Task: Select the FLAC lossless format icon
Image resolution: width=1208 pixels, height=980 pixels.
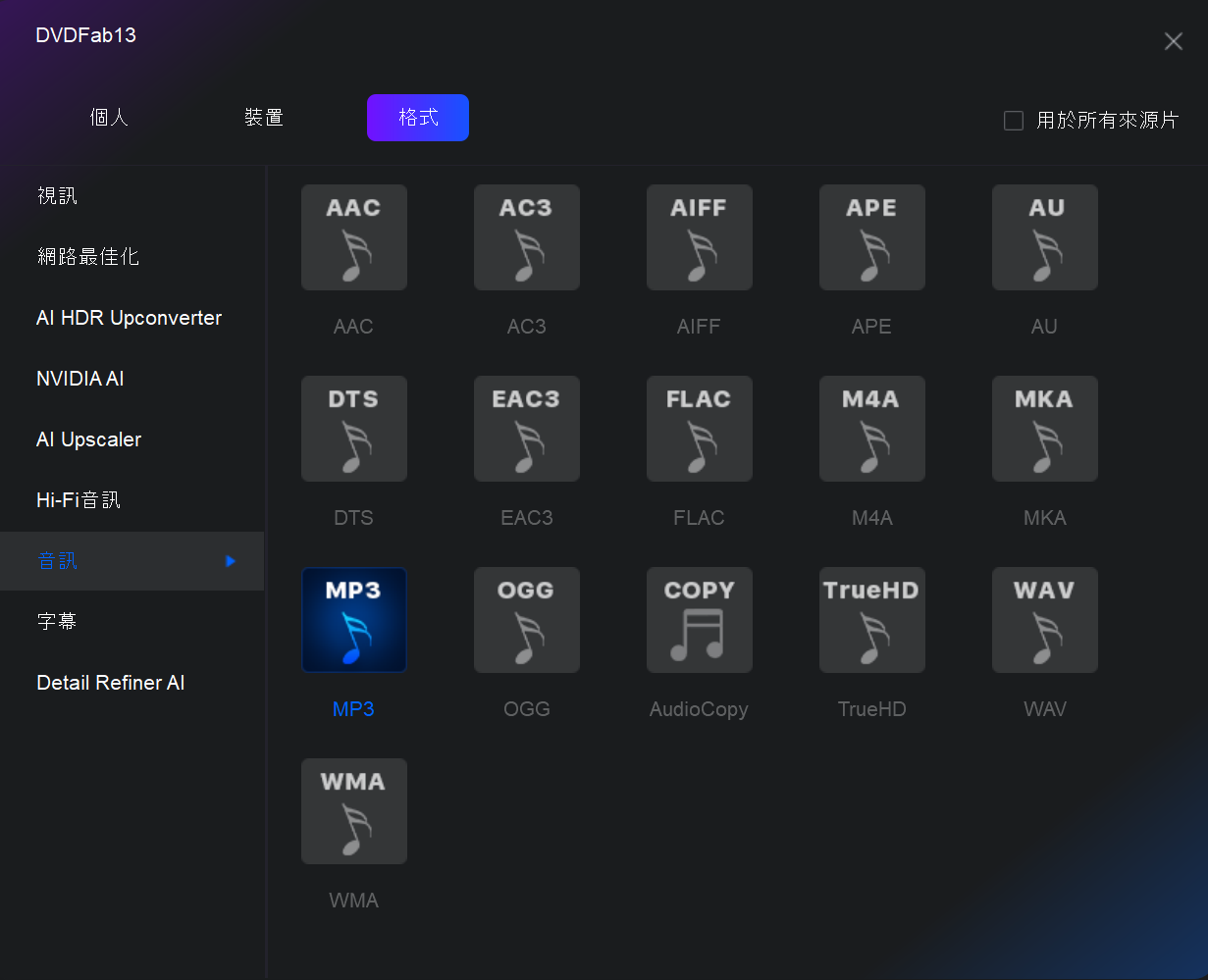Action: tap(700, 429)
